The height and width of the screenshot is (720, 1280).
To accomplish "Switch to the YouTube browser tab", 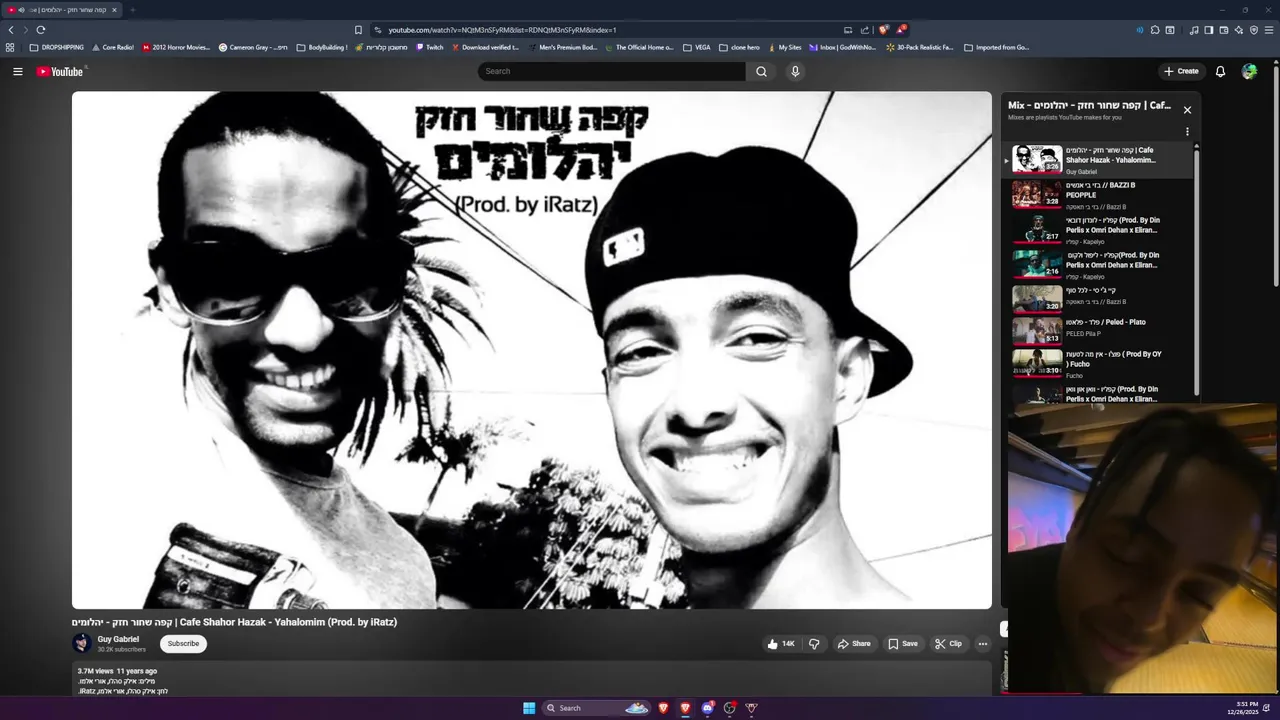I will pyautogui.click(x=63, y=10).
